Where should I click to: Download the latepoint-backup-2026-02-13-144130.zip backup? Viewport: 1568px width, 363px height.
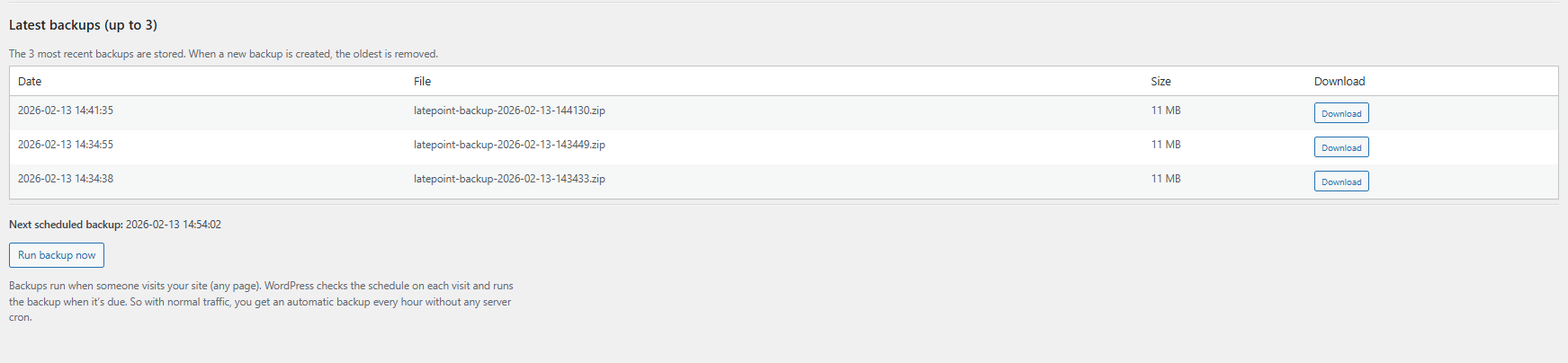click(1340, 113)
